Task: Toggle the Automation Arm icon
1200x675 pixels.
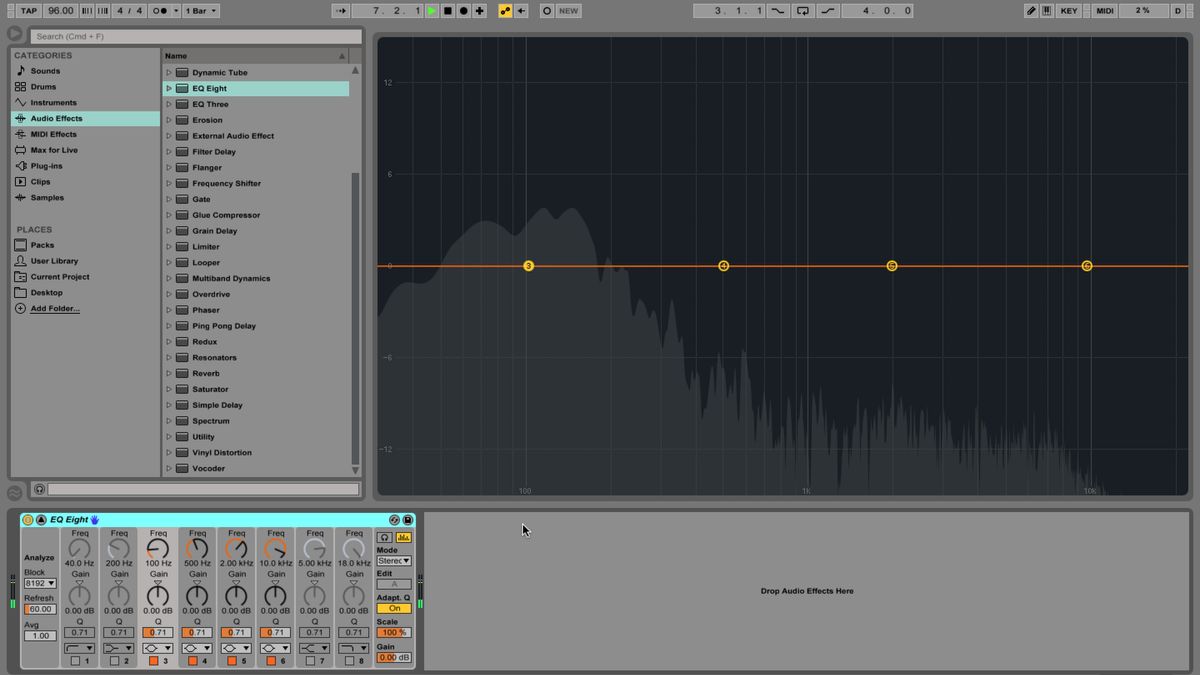Action: click(x=505, y=11)
